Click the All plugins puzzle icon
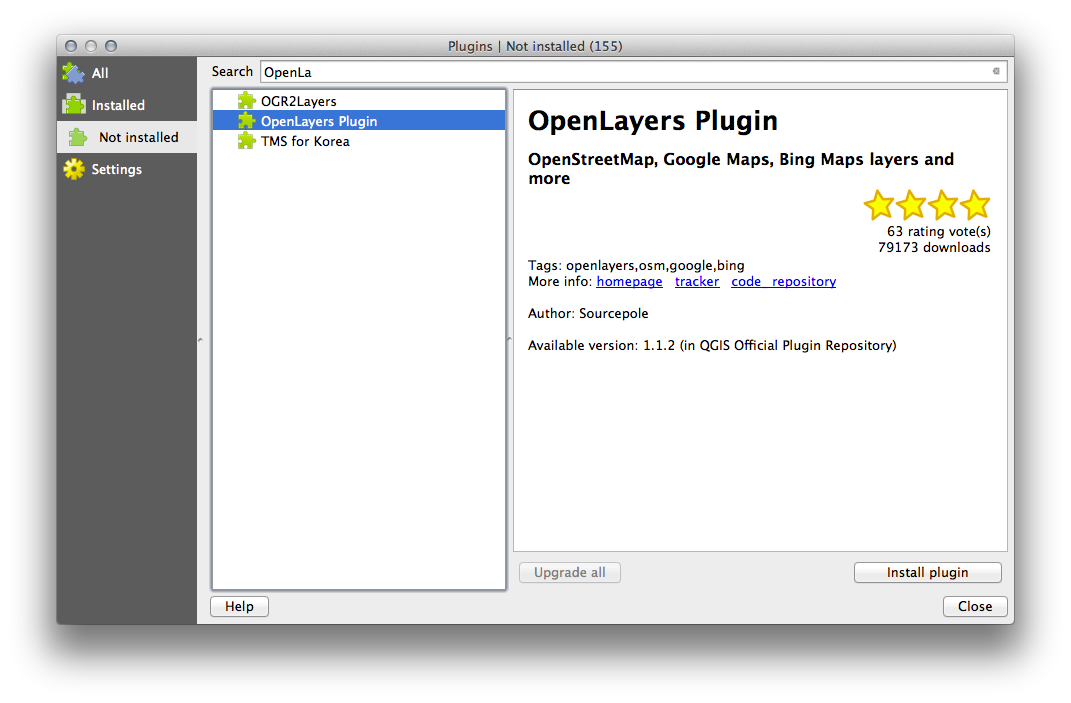Image resolution: width=1071 pixels, height=703 pixels. 74,73
